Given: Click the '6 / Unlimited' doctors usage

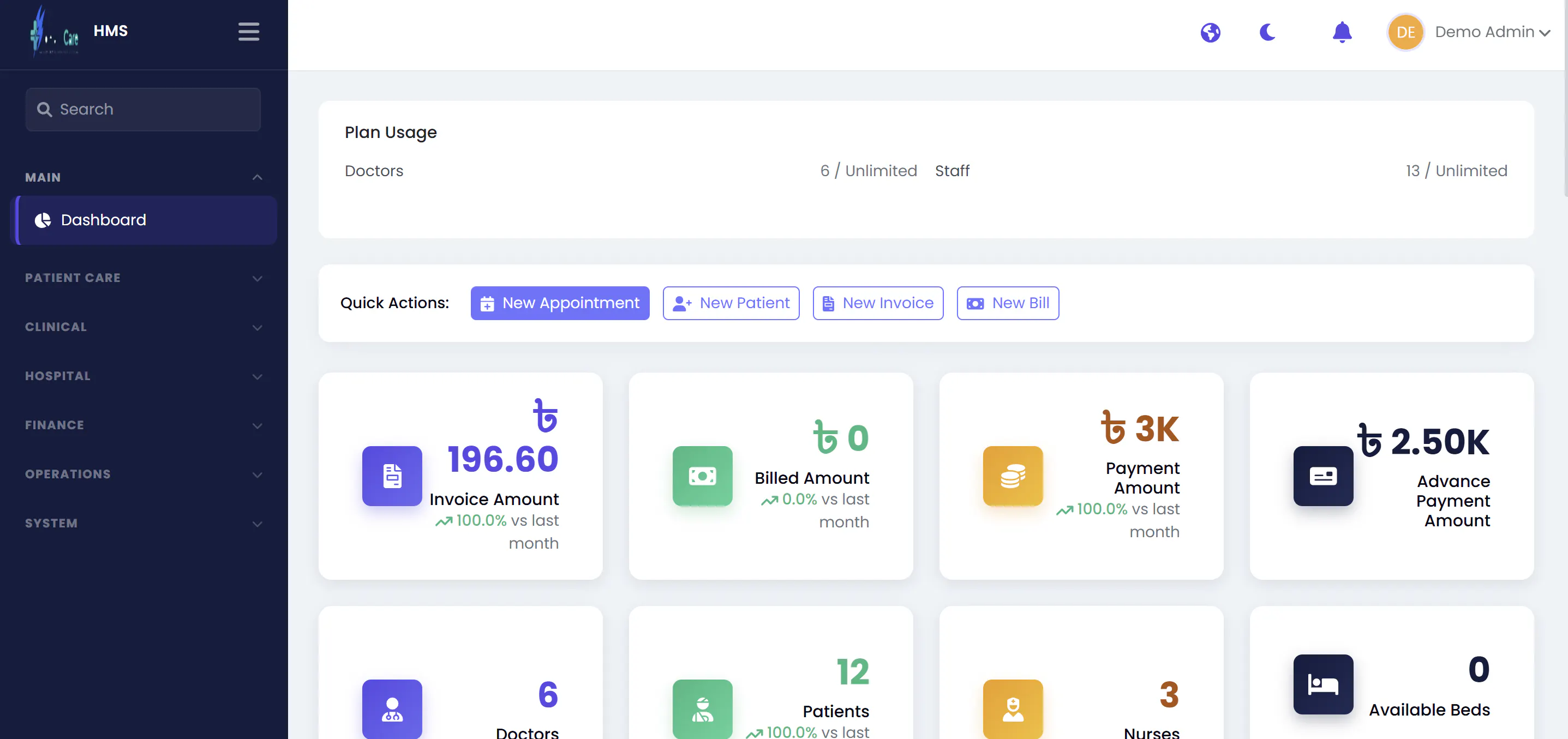Looking at the screenshot, I should pos(868,171).
